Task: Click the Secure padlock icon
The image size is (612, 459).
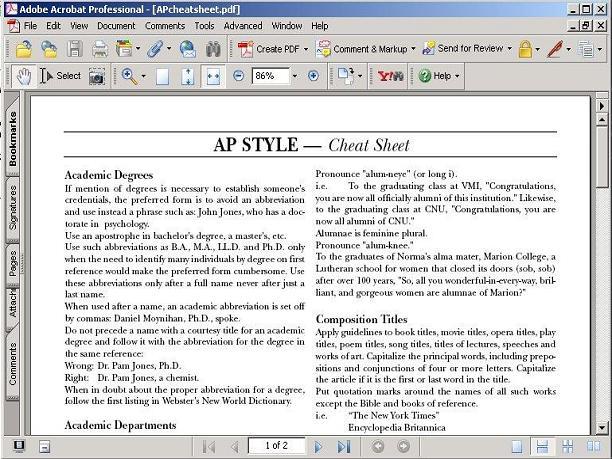Action: point(525,50)
